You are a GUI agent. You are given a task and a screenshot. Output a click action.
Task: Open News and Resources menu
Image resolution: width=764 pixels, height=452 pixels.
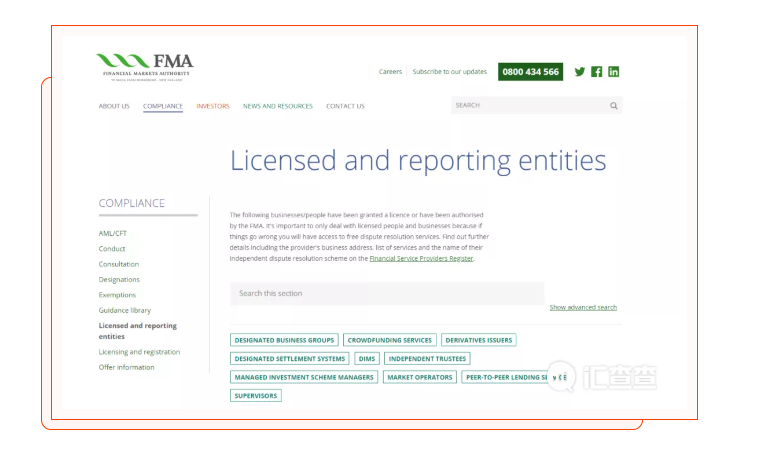point(278,106)
